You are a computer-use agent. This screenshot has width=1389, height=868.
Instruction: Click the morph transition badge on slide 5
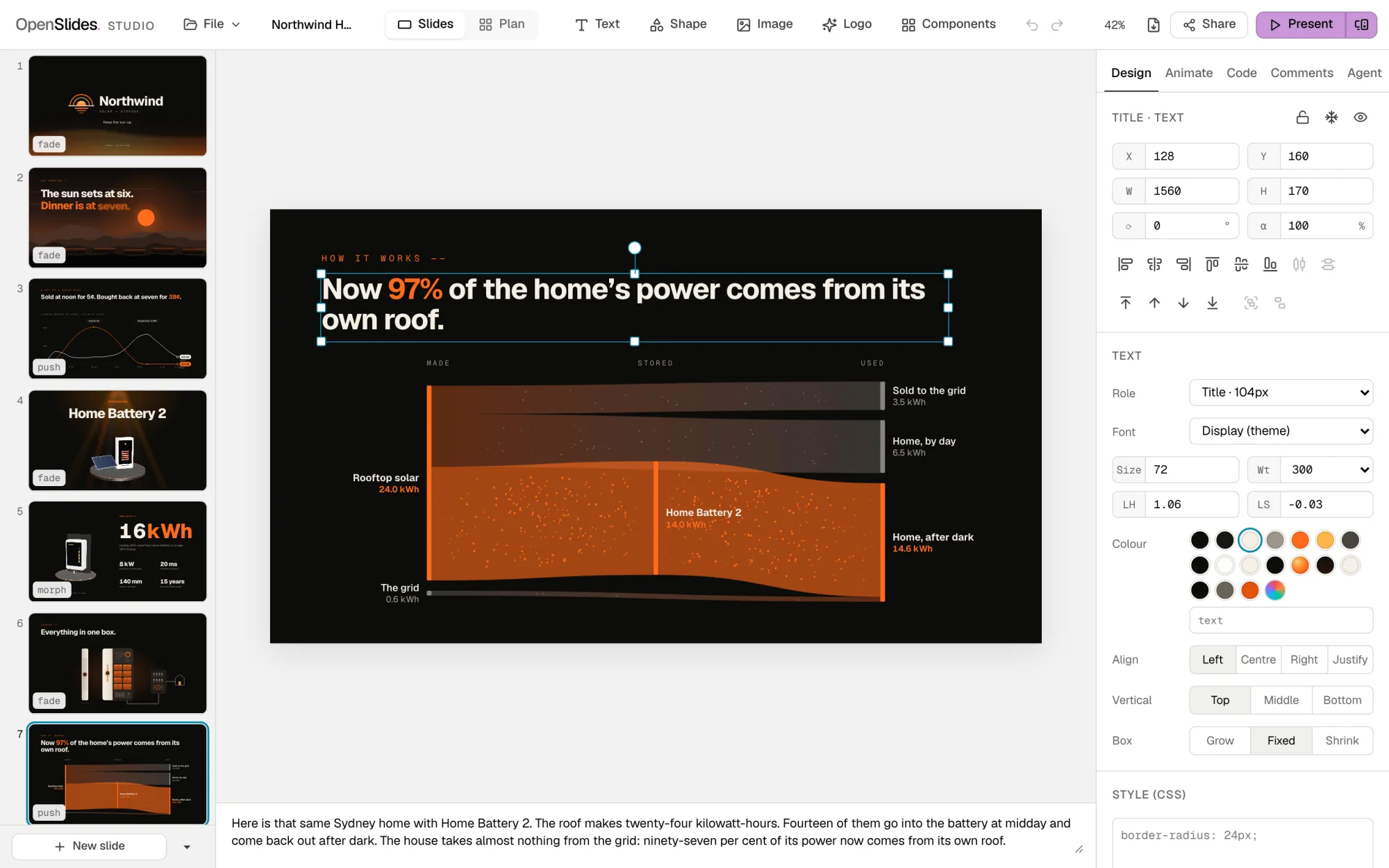[x=51, y=590]
